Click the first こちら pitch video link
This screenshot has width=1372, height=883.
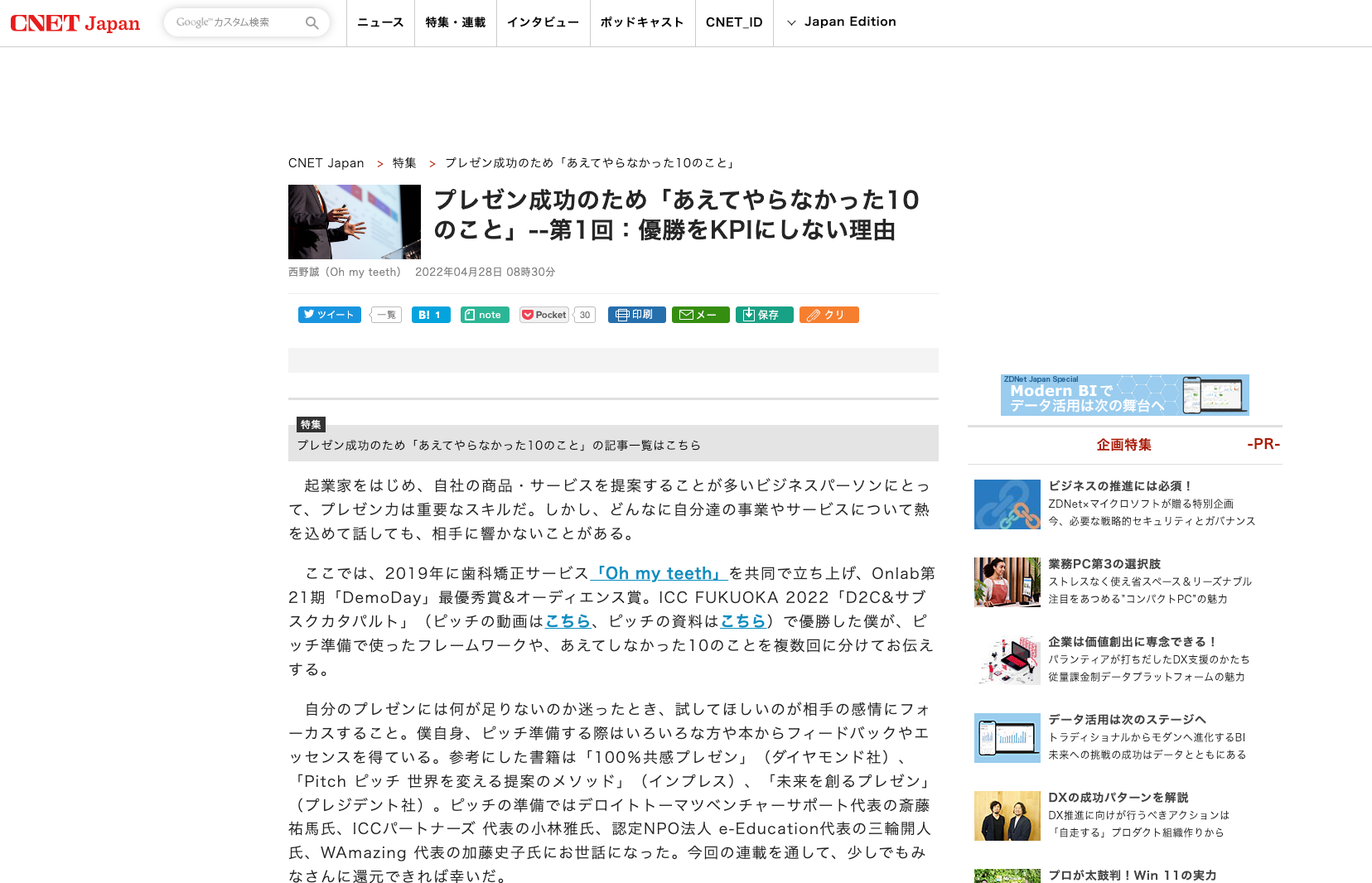(568, 620)
